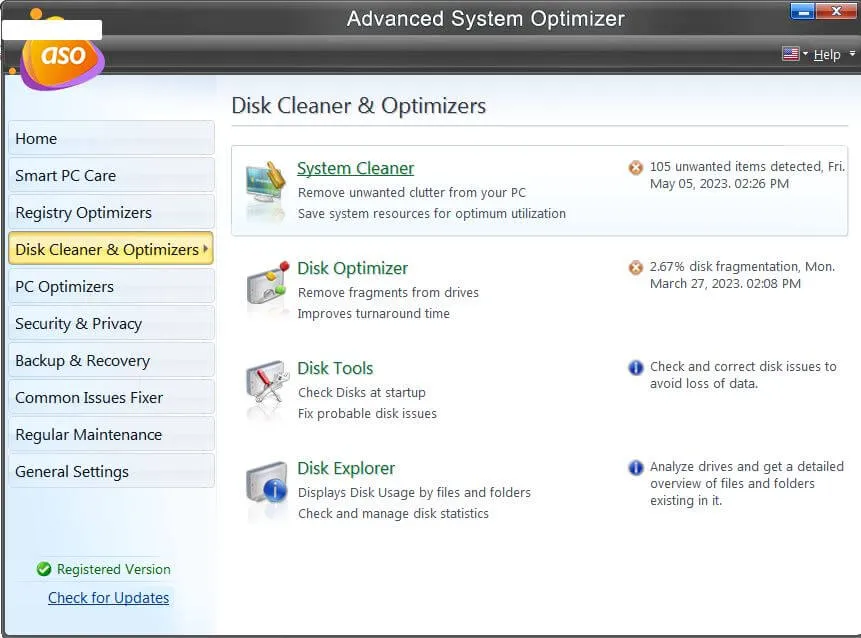Click the 'Registered Version' text

pyautogui.click(x=114, y=569)
